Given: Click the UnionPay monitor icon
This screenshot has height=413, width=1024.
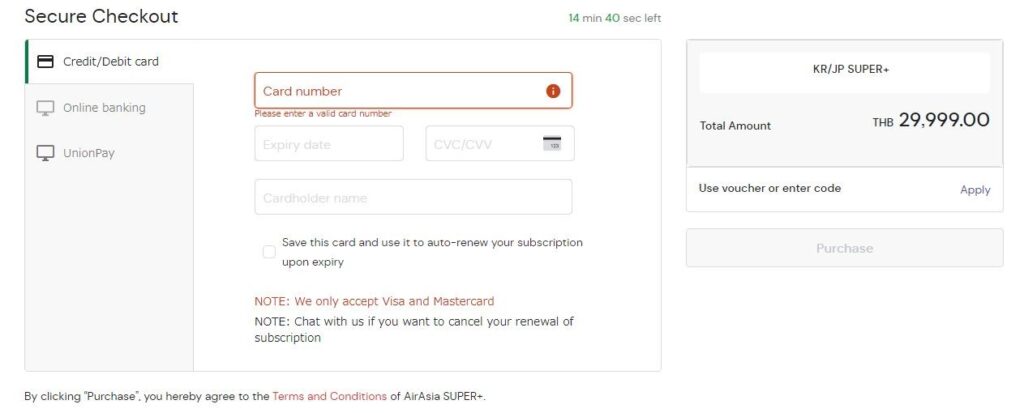Looking at the screenshot, I should pos(45,154).
